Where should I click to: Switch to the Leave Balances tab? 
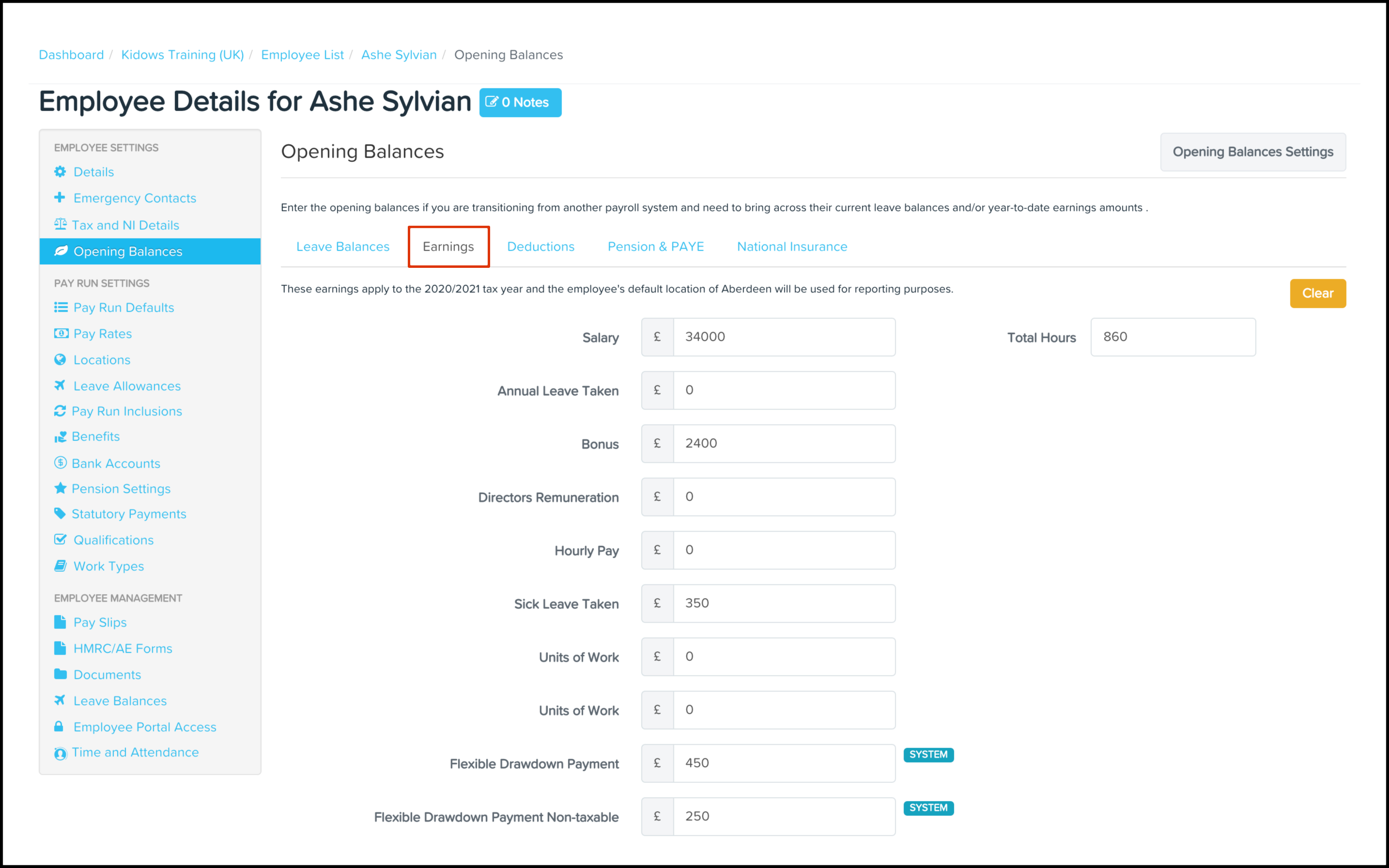(x=343, y=247)
